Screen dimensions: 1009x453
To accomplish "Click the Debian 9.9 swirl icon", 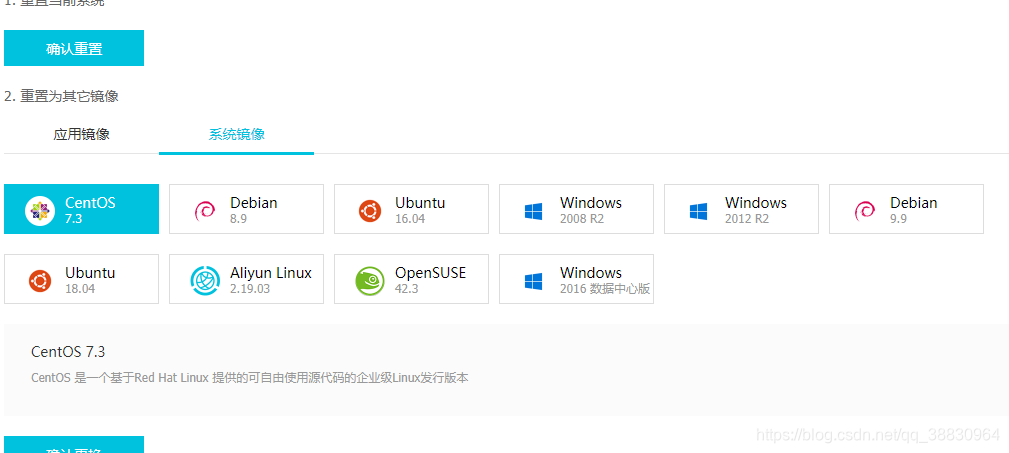I will point(864,210).
